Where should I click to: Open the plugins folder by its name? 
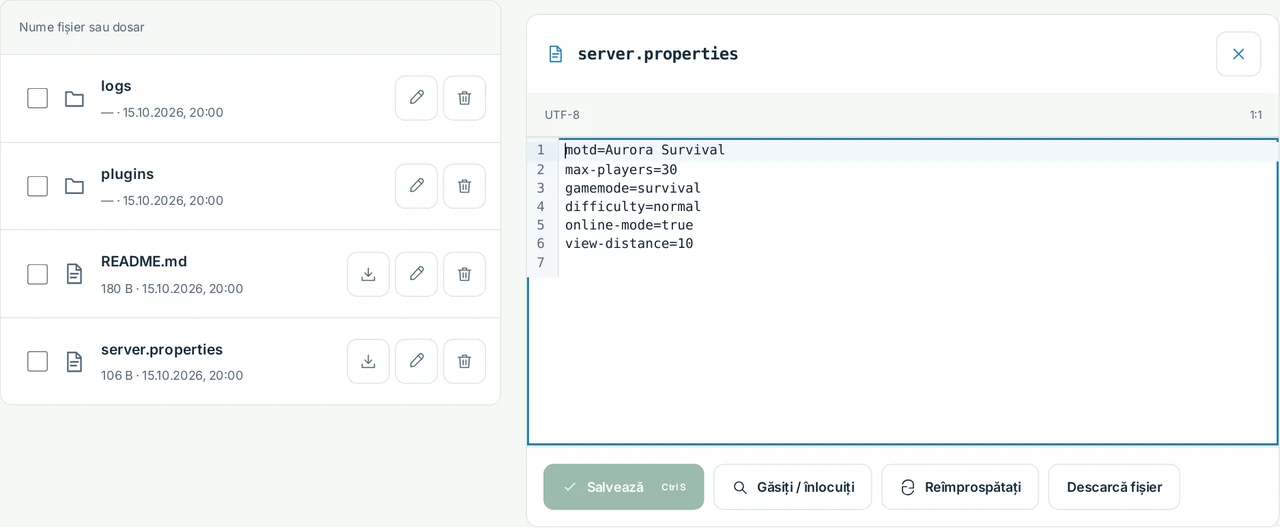(x=127, y=174)
